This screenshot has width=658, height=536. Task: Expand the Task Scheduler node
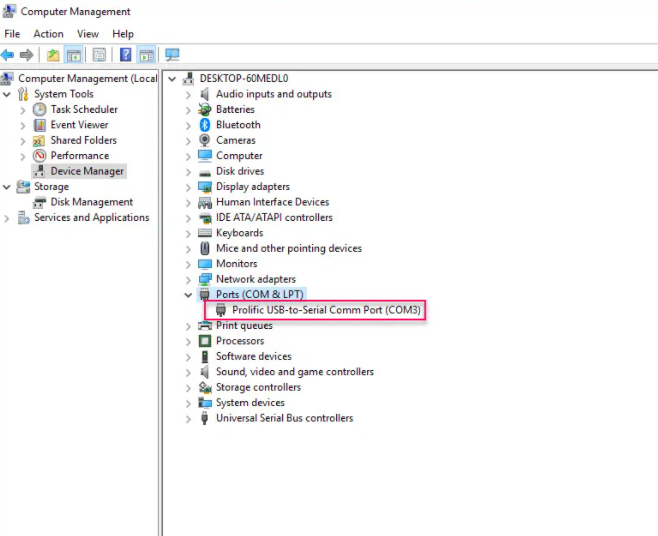(23, 110)
